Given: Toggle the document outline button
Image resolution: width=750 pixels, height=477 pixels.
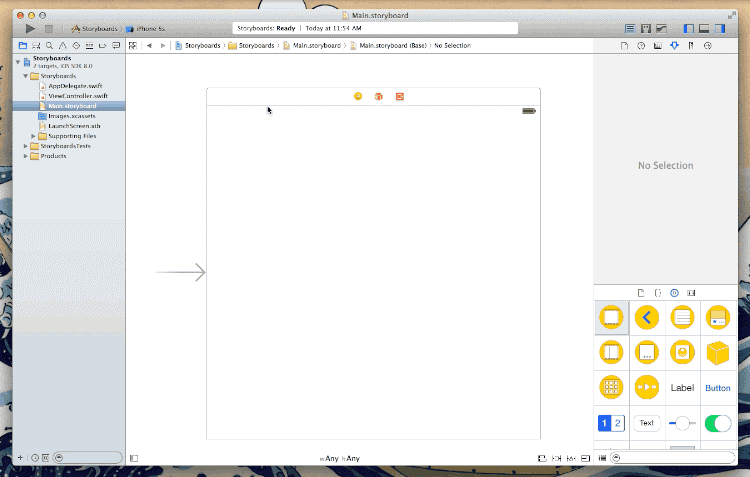Looking at the screenshot, I should point(134,458).
